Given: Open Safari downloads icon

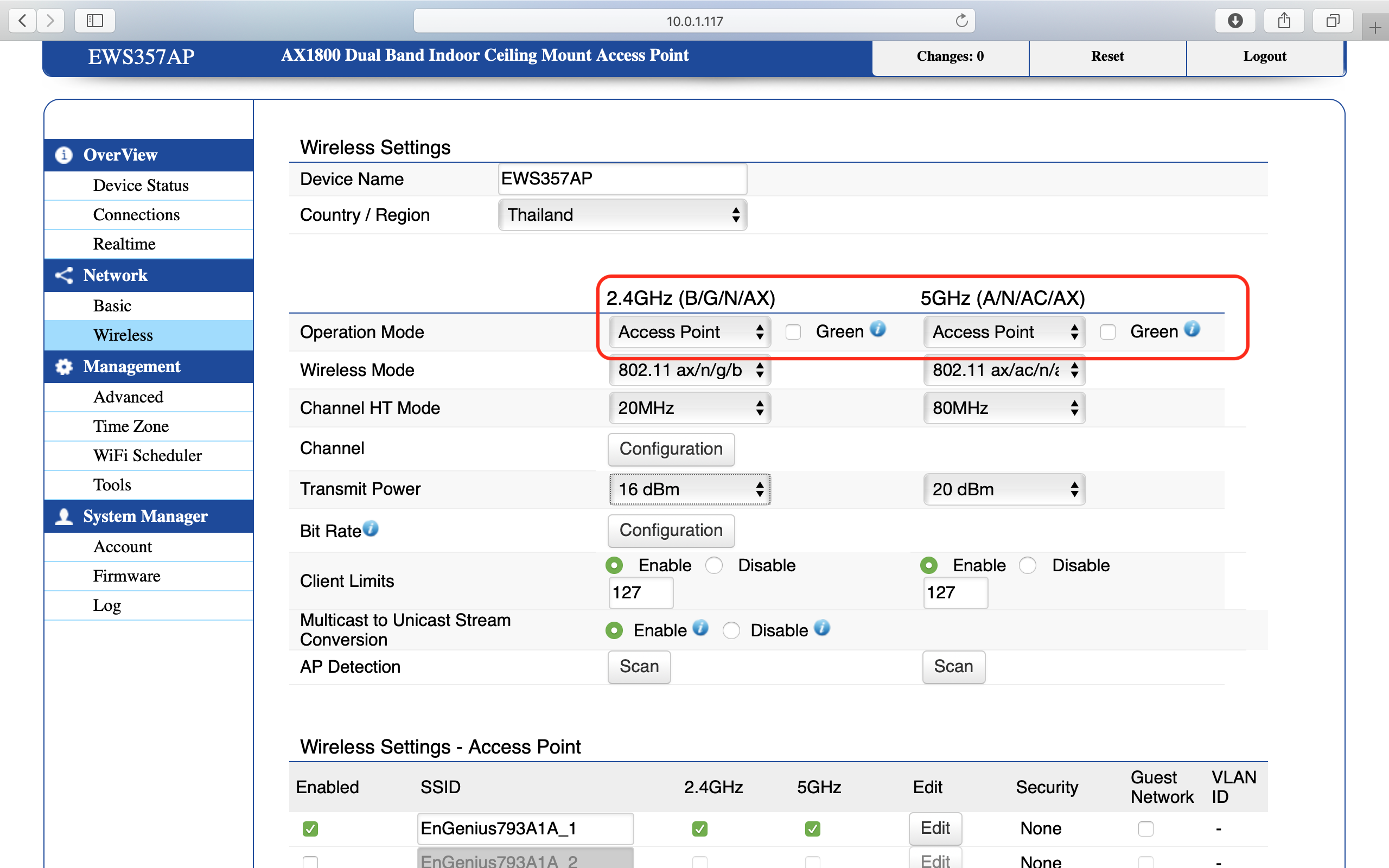Looking at the screenshot, I should tap(1235, 21).
